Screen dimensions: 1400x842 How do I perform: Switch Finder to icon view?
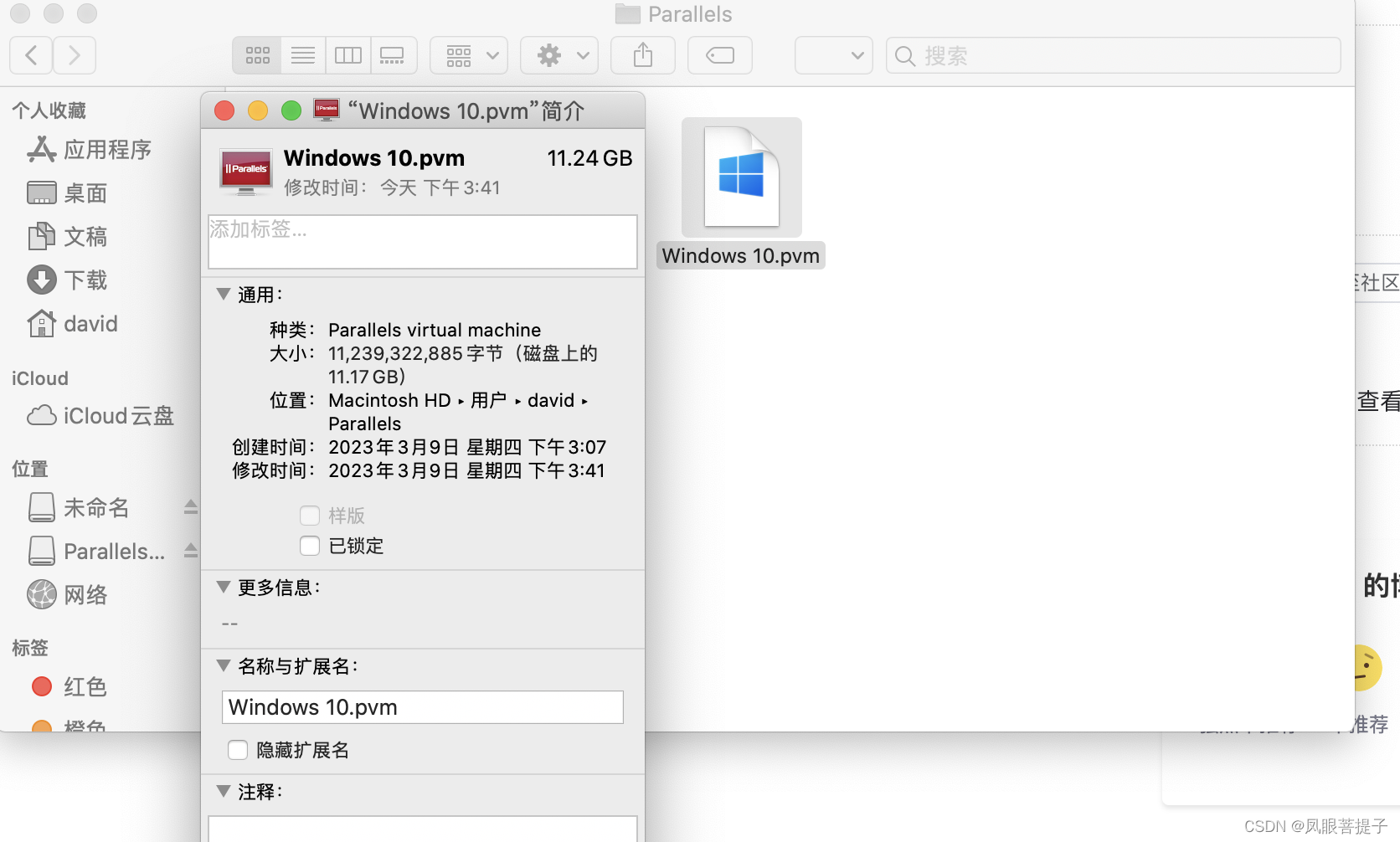(x=257, y=55)
